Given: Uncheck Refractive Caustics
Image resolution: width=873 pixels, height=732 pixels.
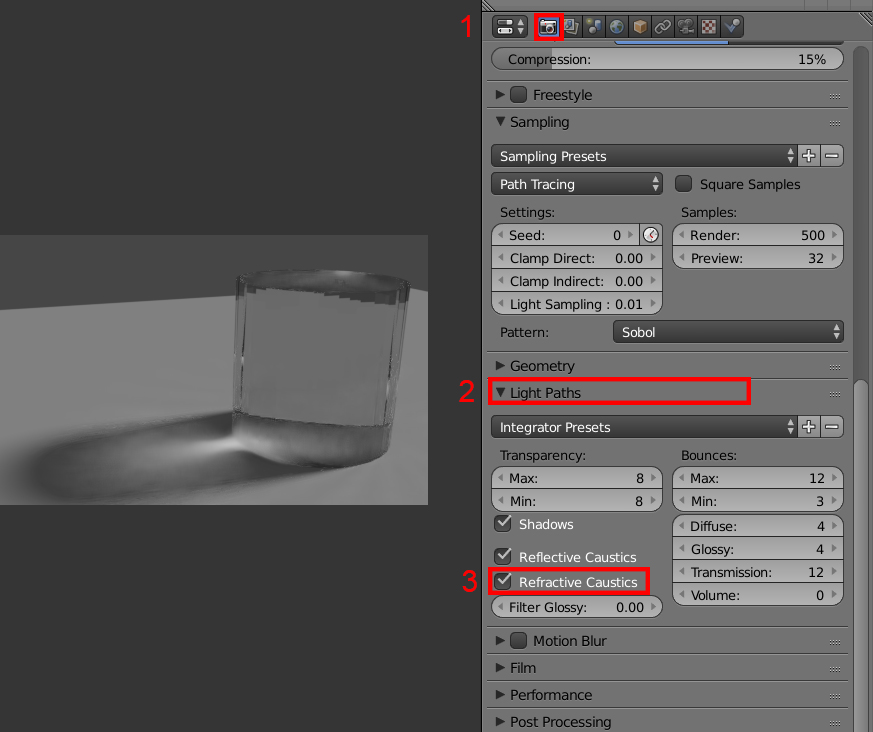Looking at the screenshot, I should click(x=503, y=581).
